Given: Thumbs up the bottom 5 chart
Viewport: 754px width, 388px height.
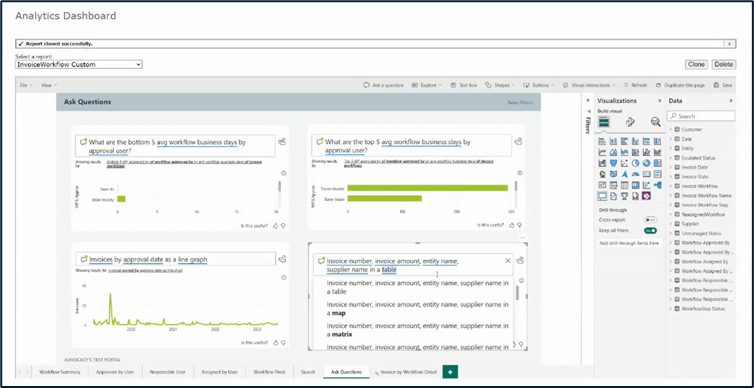Looking at the screenshot, I should (276, 225).
